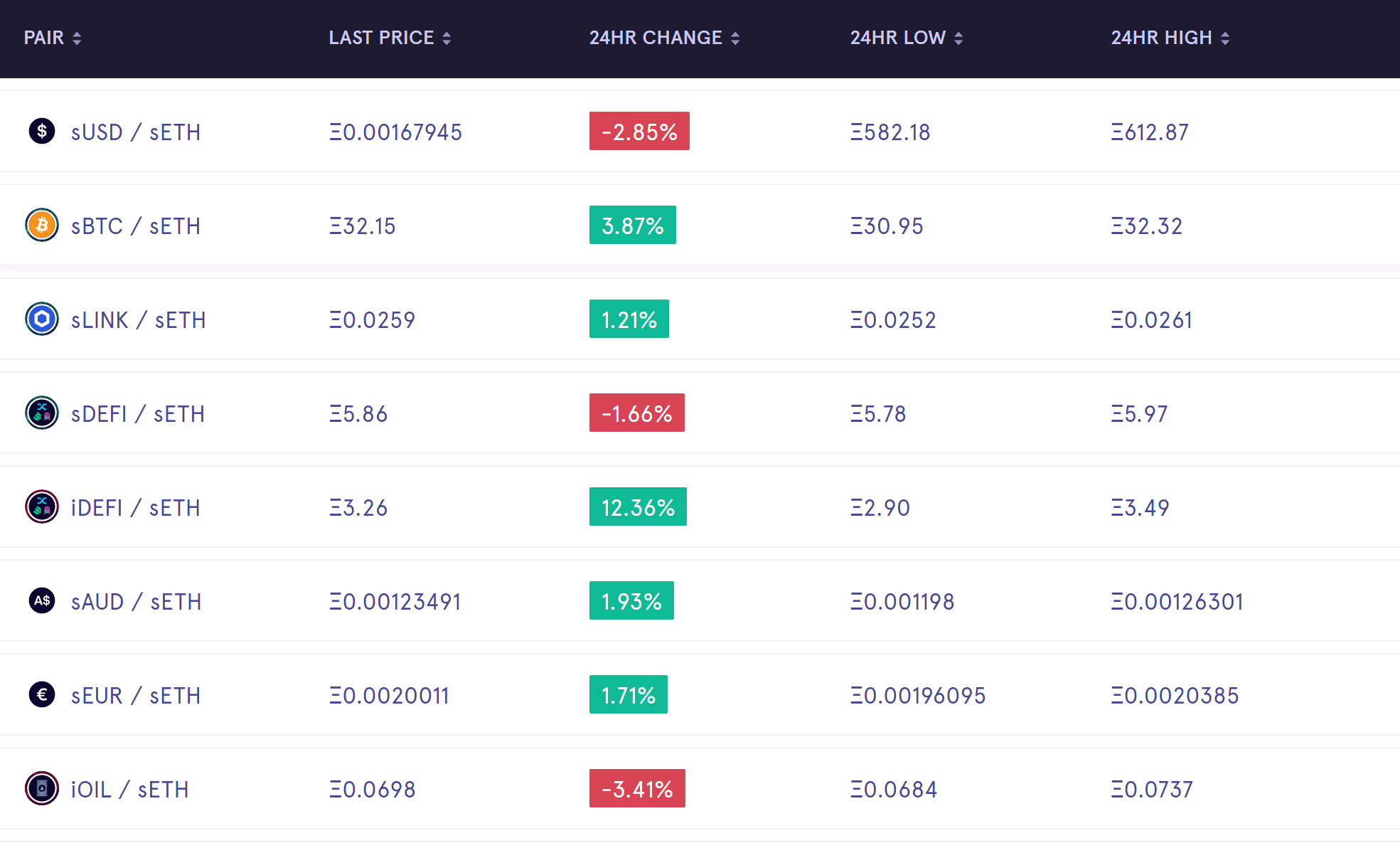The image size is (1400, 843).
Task: Click the sUSD dollar coin icon
Action: click(42, 131)
